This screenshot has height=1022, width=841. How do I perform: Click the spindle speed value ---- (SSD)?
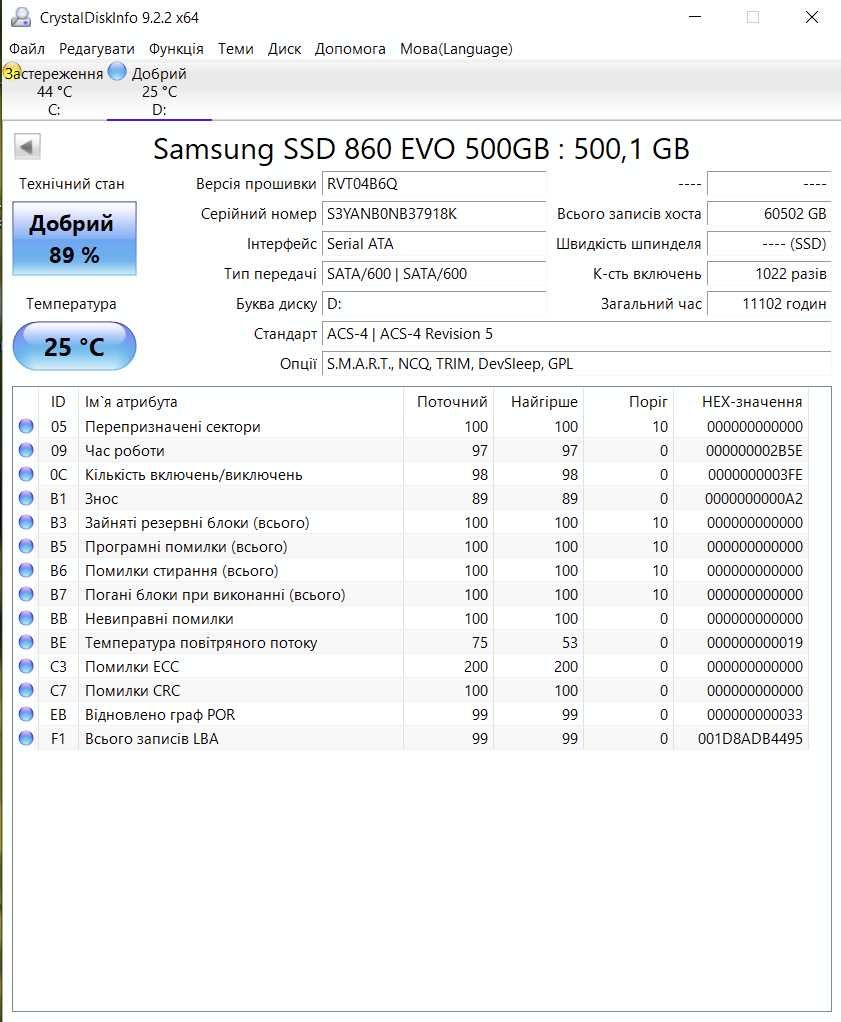pos(769,244)
